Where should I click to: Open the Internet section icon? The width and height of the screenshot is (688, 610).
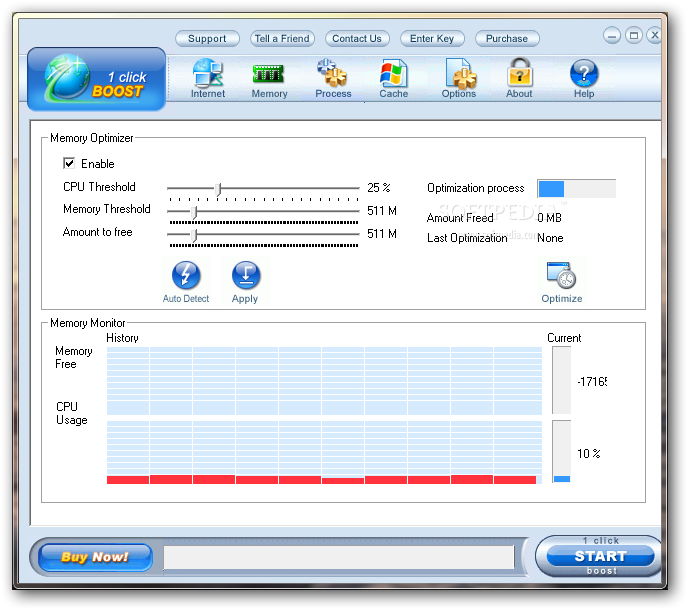click(208, 79)
